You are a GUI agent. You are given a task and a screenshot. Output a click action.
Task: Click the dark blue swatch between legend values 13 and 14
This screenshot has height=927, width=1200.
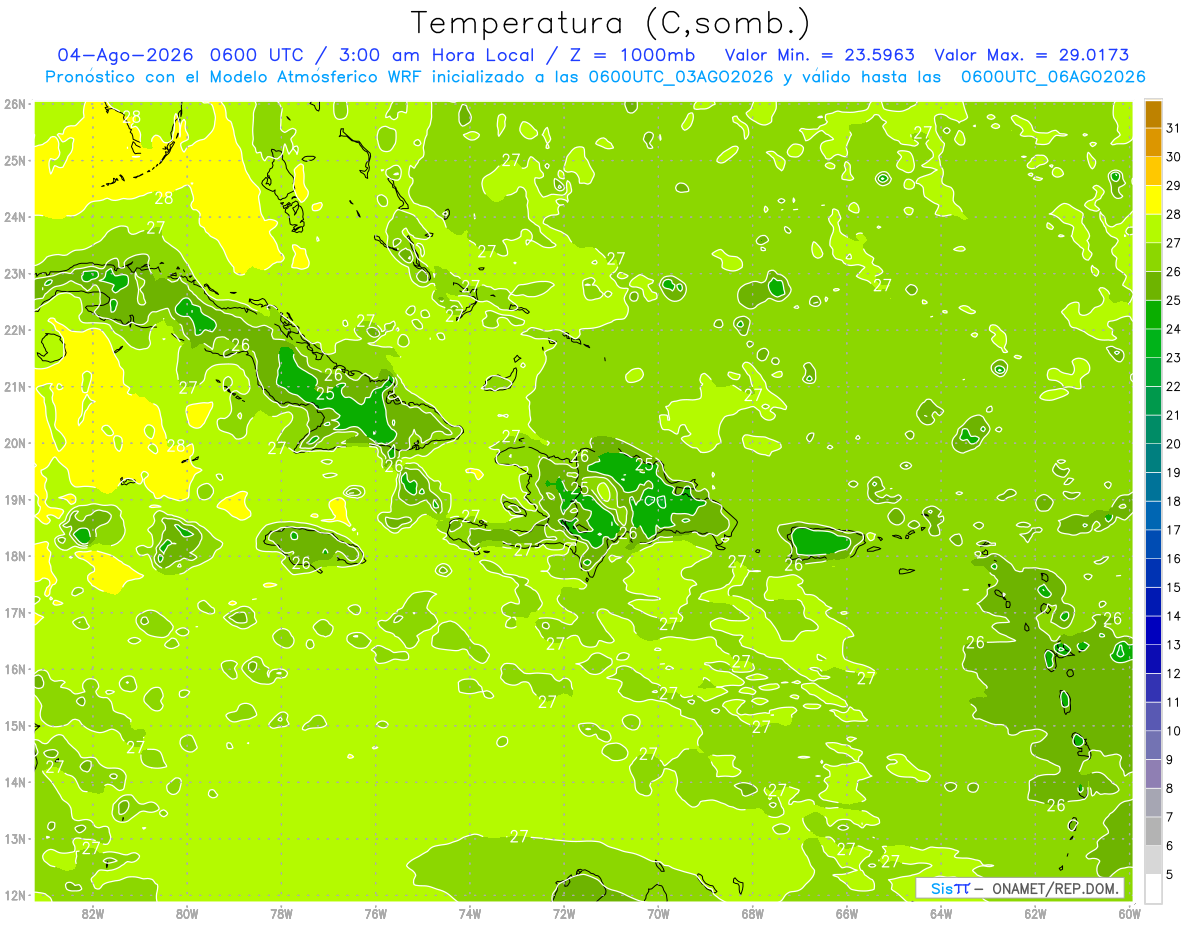(1153, 630)
